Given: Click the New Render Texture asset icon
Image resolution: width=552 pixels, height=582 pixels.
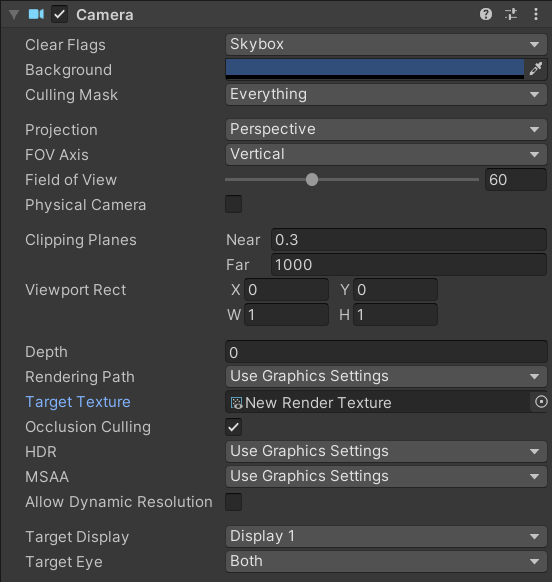Looking at the screenshot, I should click(236, 403).
